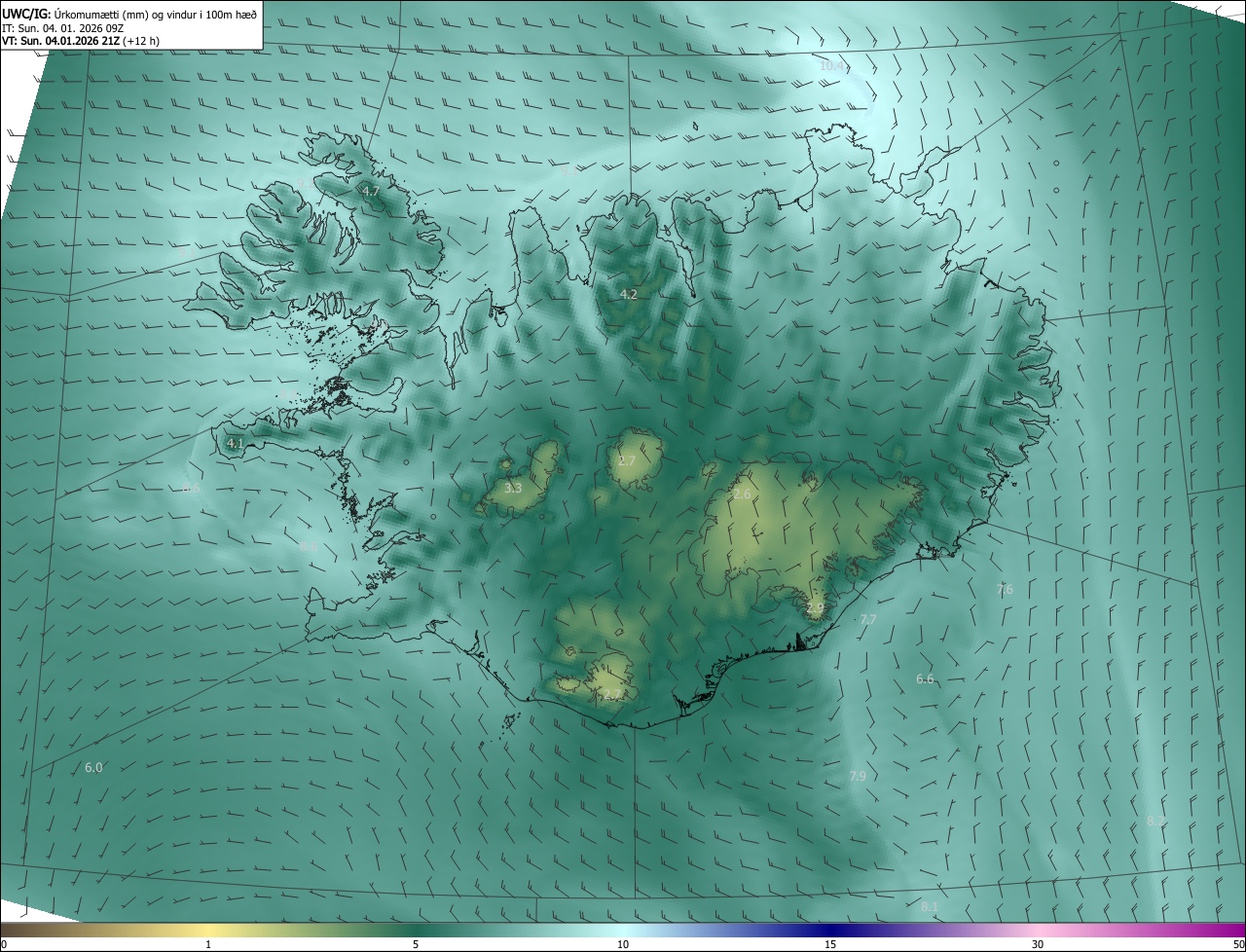Click the 7.6 value east of the southeast coast
The height and width of the screenshot is (952, 1246).
(x=1005, y=589)
